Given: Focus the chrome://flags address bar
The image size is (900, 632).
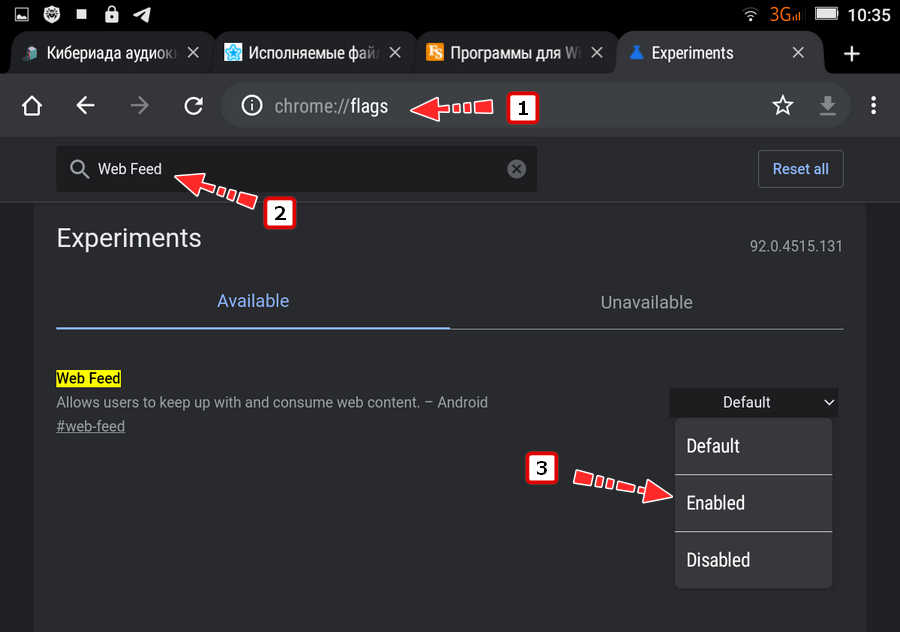Looking at the screenshot, I should coord(535,106).
